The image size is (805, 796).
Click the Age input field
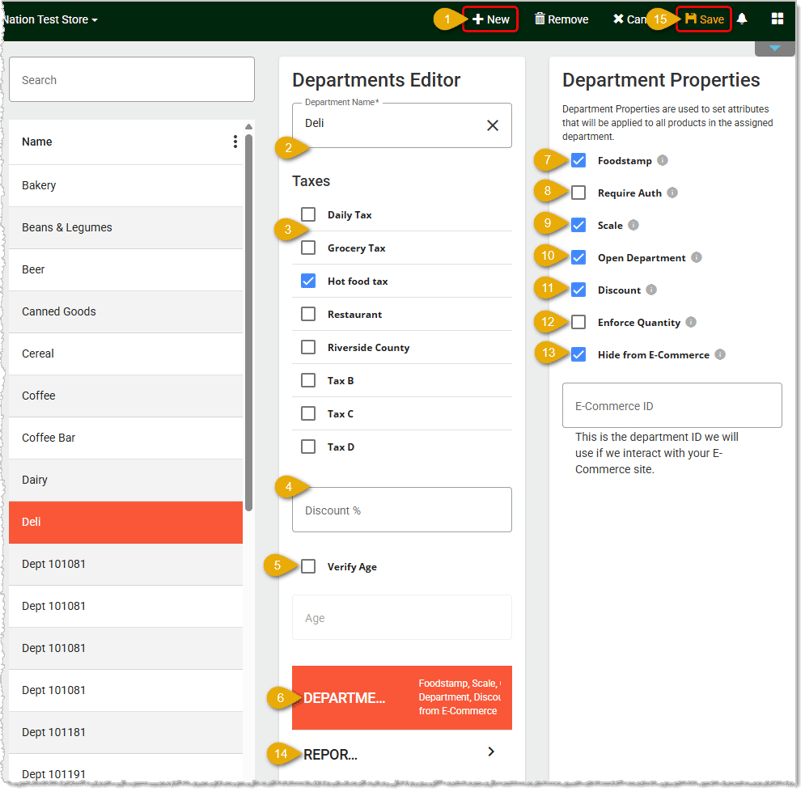point(401,618)
